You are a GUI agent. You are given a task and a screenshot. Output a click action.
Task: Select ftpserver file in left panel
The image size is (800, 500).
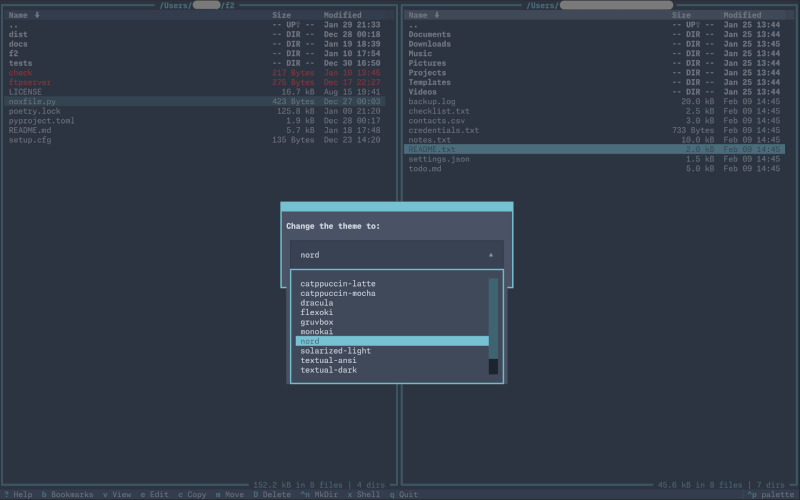[194, 82]
